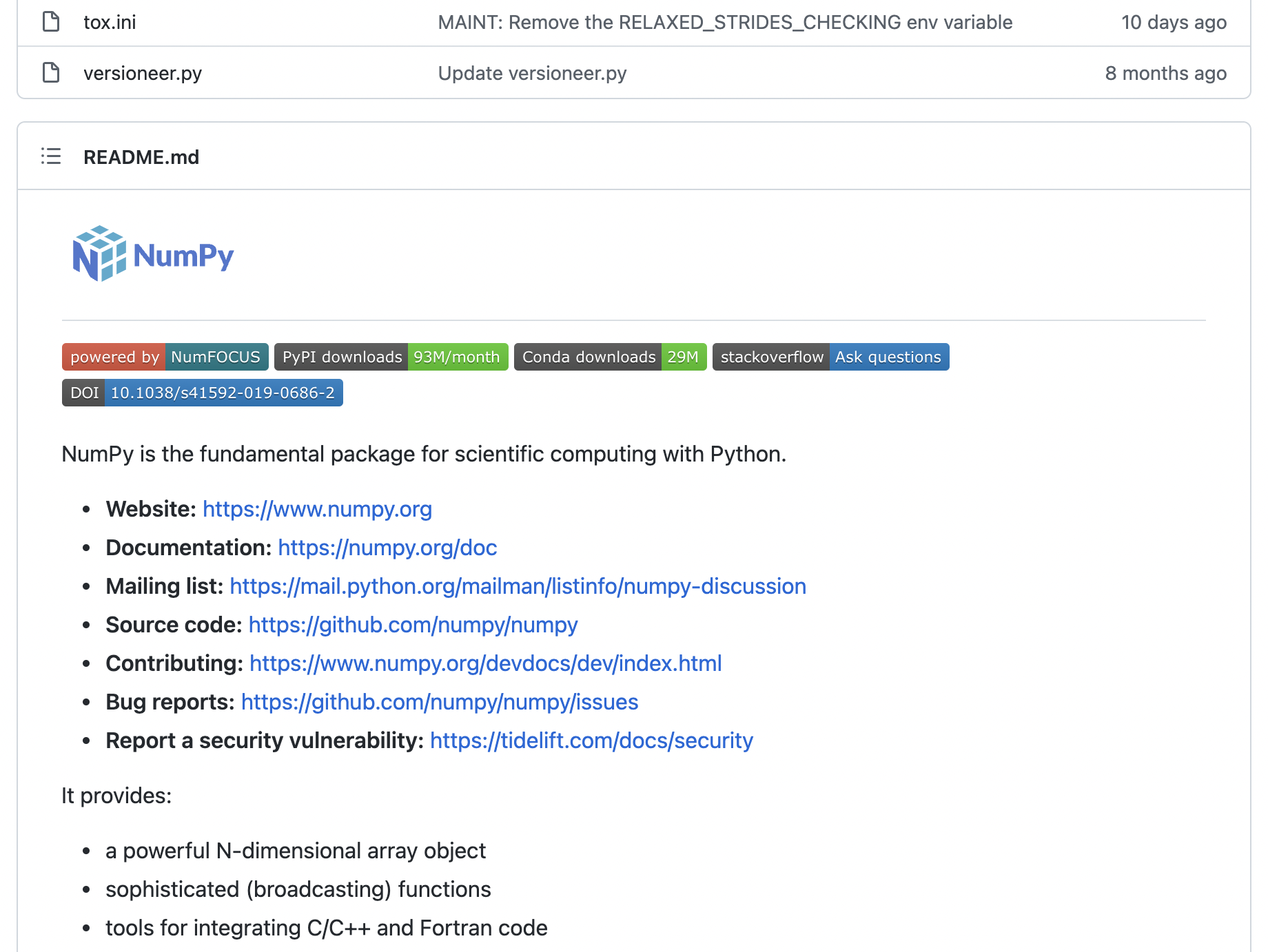Click the 'Website:' bold label
The image size is (1268, 952).
(x=152, y=509)
